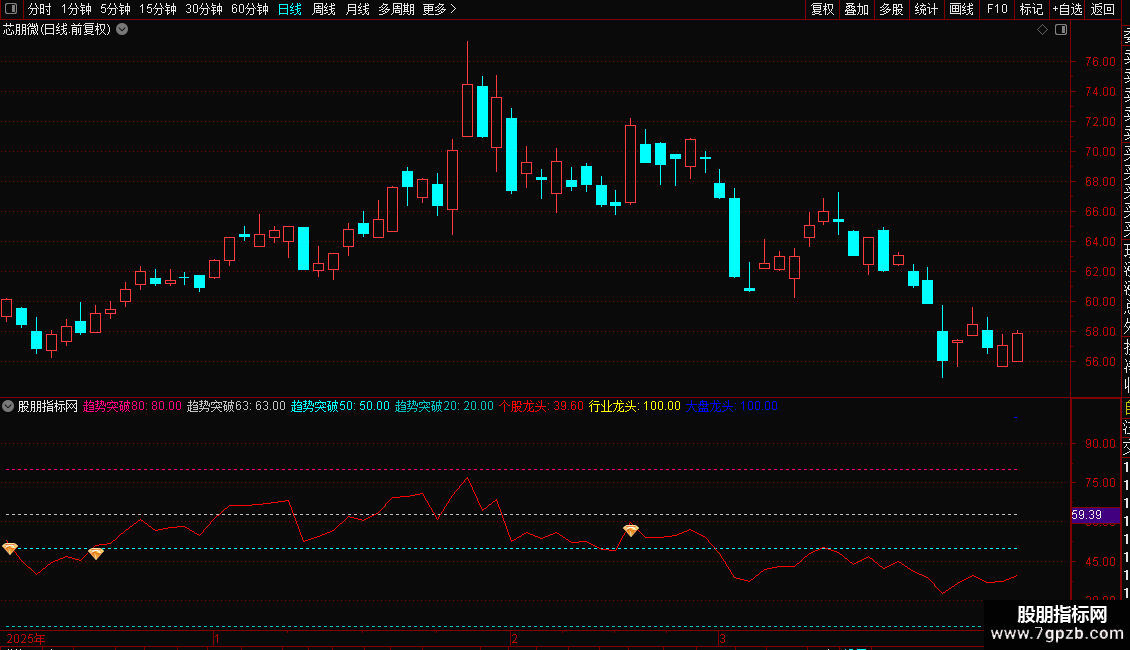Switch to 5分钟 chart period
The height and width of the screenshot is (650, 1130).
tap(115, 9)
